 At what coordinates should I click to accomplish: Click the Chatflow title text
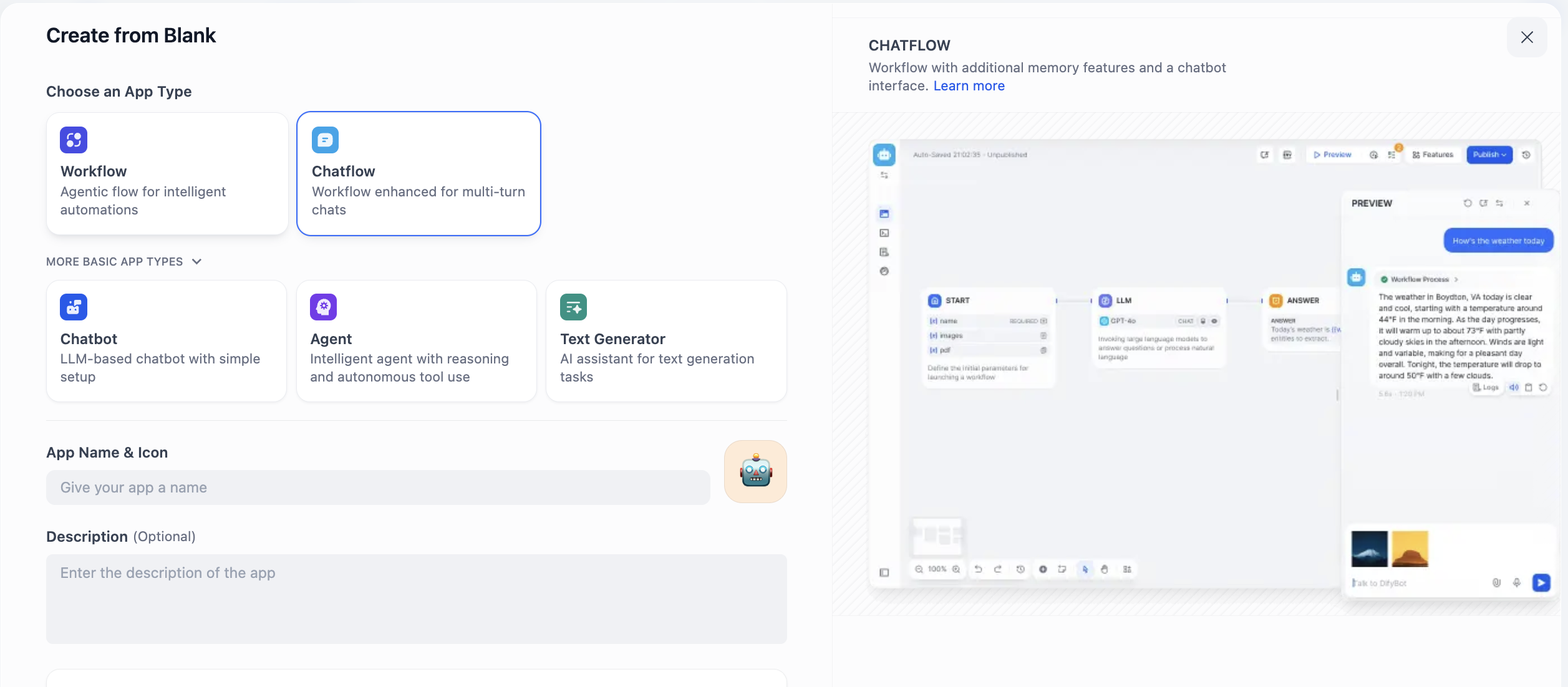pyautogui.click(x=343, y=171)
